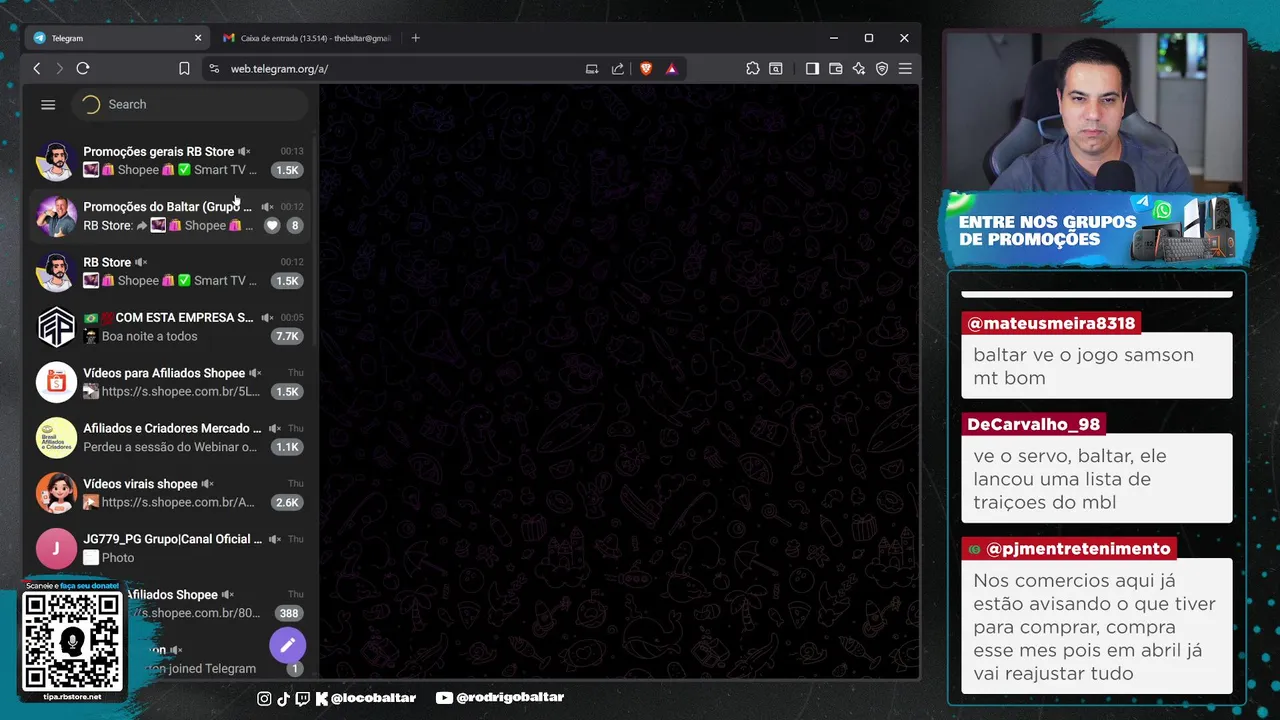Click Afiliados e Criadores yellow avatar

point(56,438)
